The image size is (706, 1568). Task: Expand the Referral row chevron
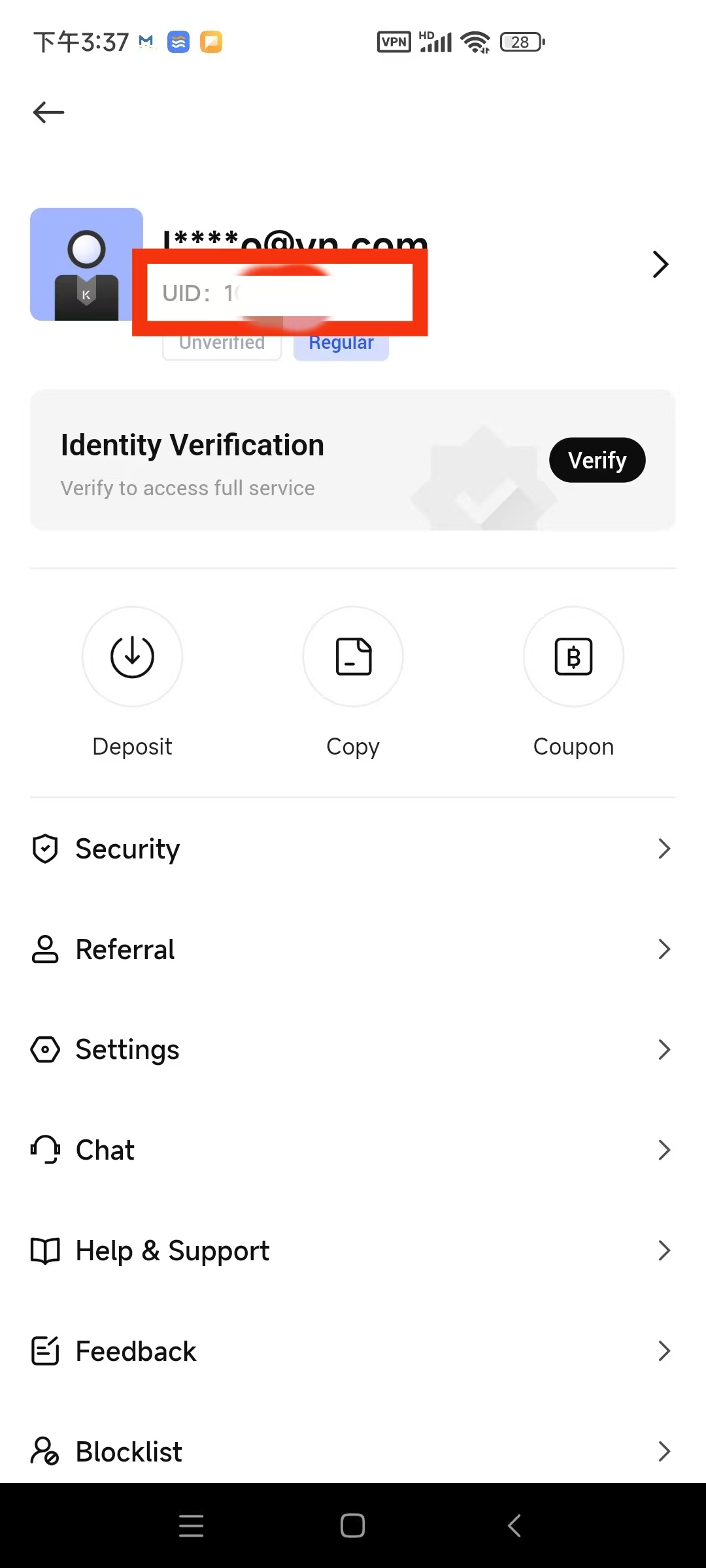point(664,949)
